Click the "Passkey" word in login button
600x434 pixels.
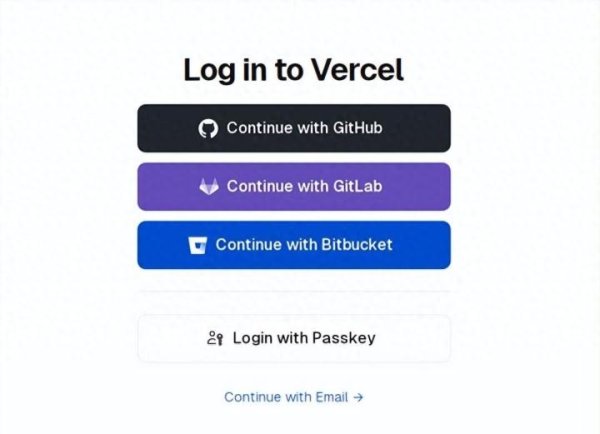point(344,338)
